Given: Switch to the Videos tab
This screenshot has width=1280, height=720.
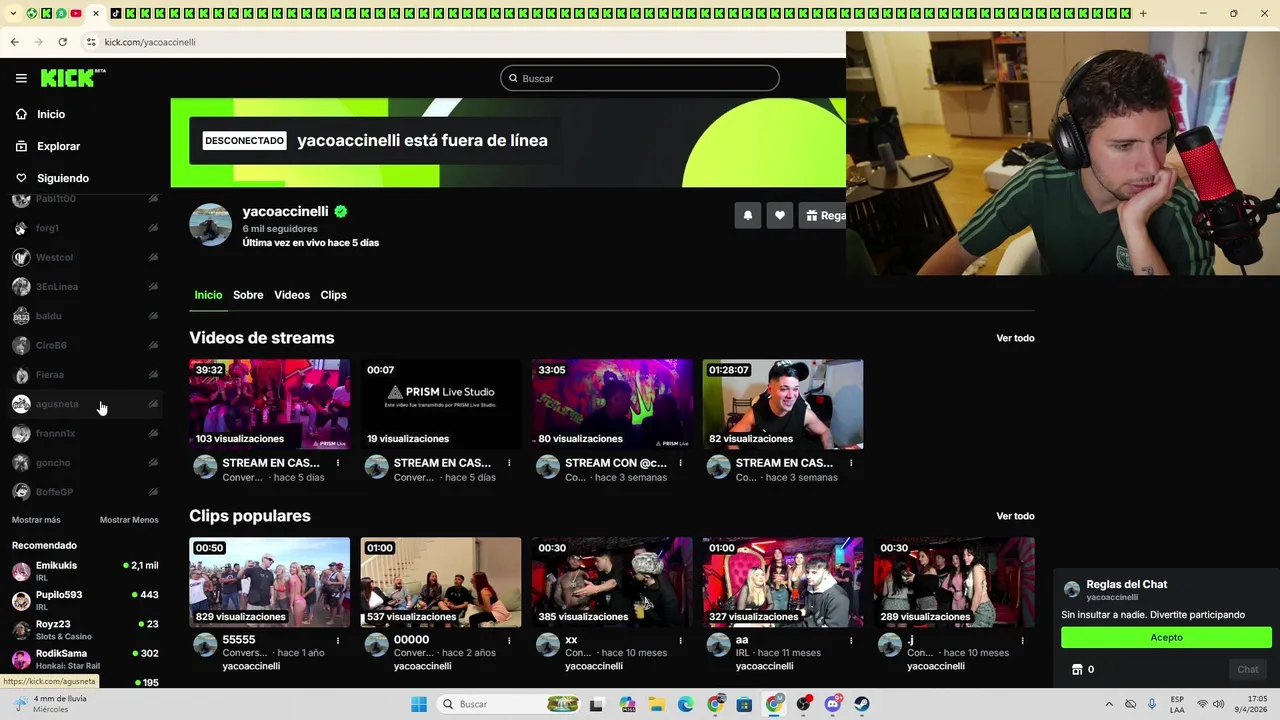Looking at the screenshot, I should click(292, 295).
